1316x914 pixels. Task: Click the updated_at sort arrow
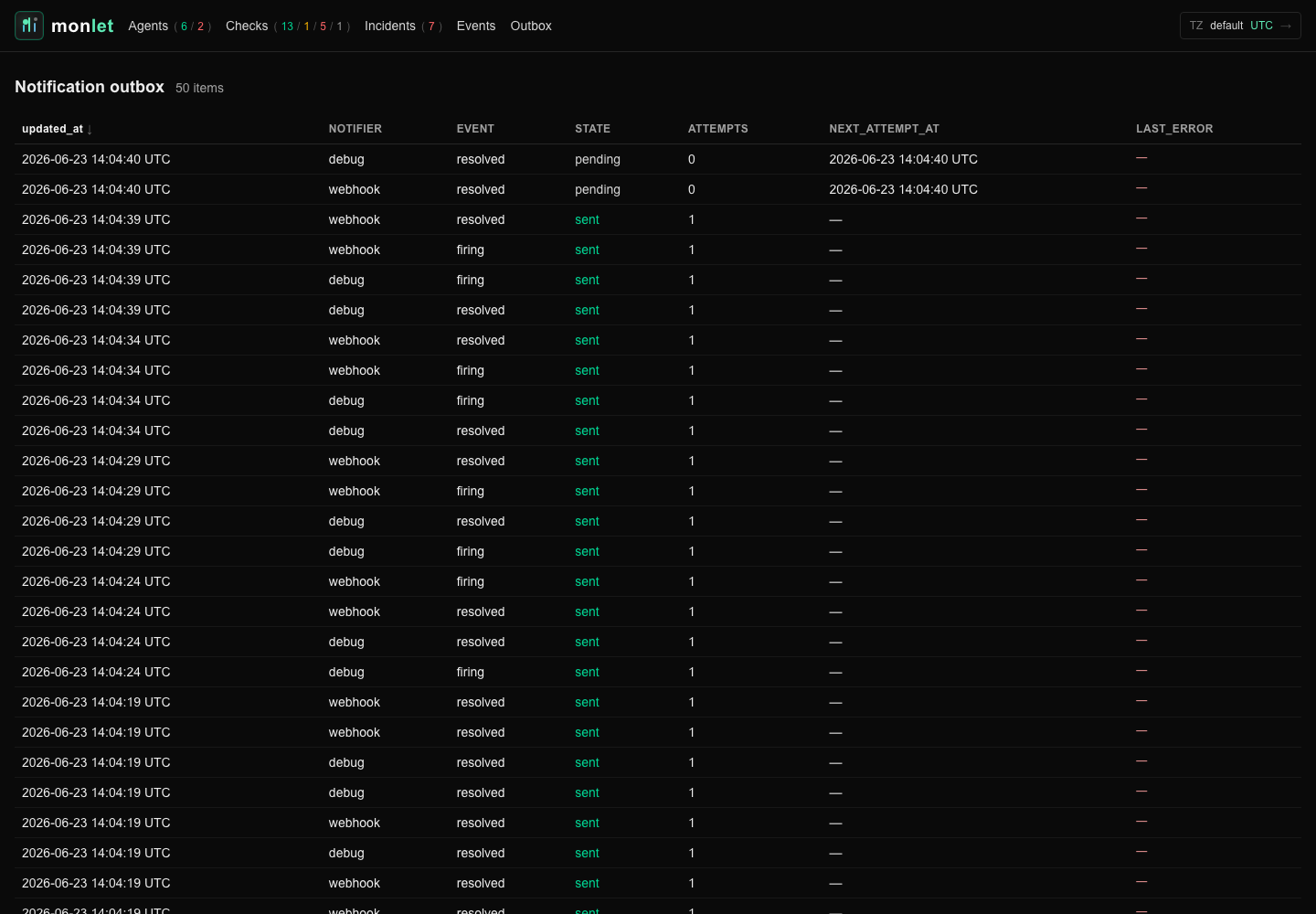[x=90, y=130]
